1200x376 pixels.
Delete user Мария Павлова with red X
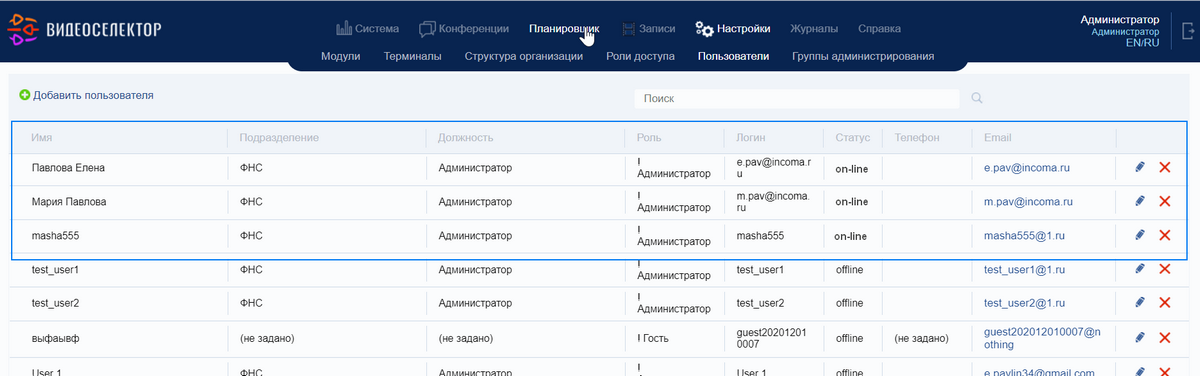1165,201
